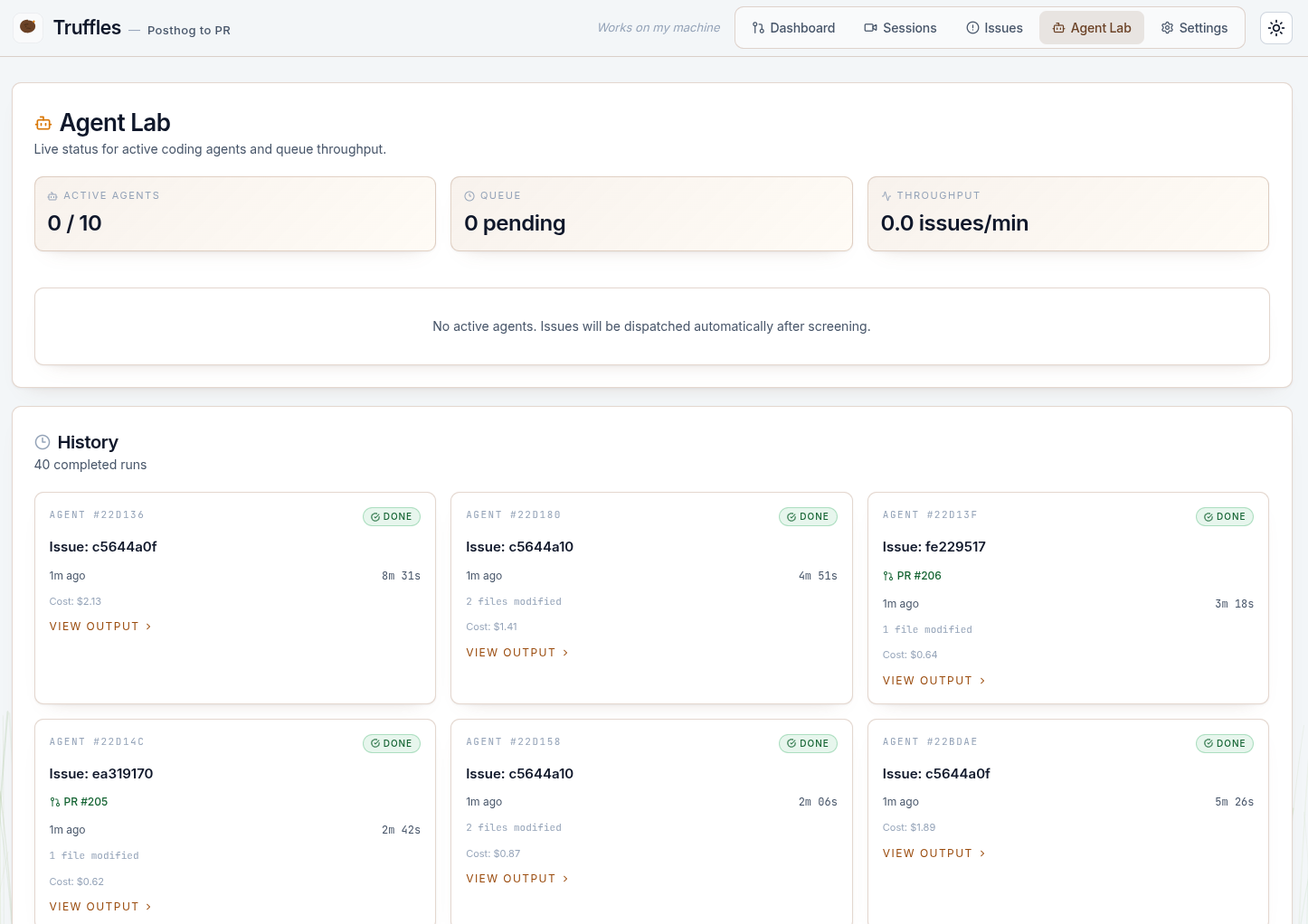The image size is (1308, 924).
Task: Select the Agent Lab tab
Action: [x=1091, y=28]
